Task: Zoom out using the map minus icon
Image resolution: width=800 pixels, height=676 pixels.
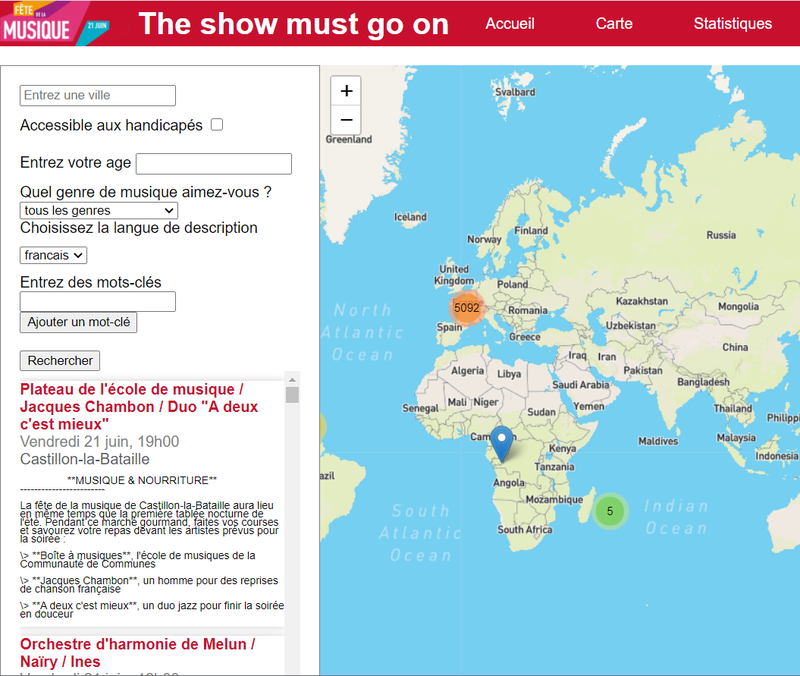Action: coord(346,119)
